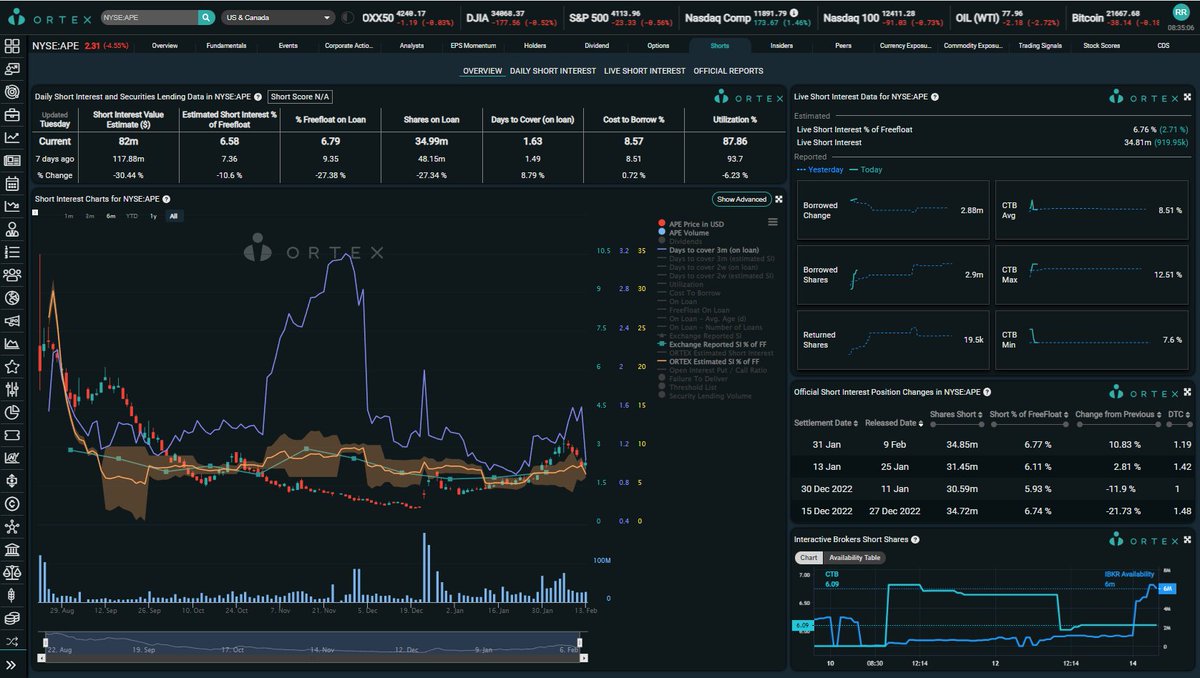Click help icon beside Daily Short Interest title

(x=258, y=97)
